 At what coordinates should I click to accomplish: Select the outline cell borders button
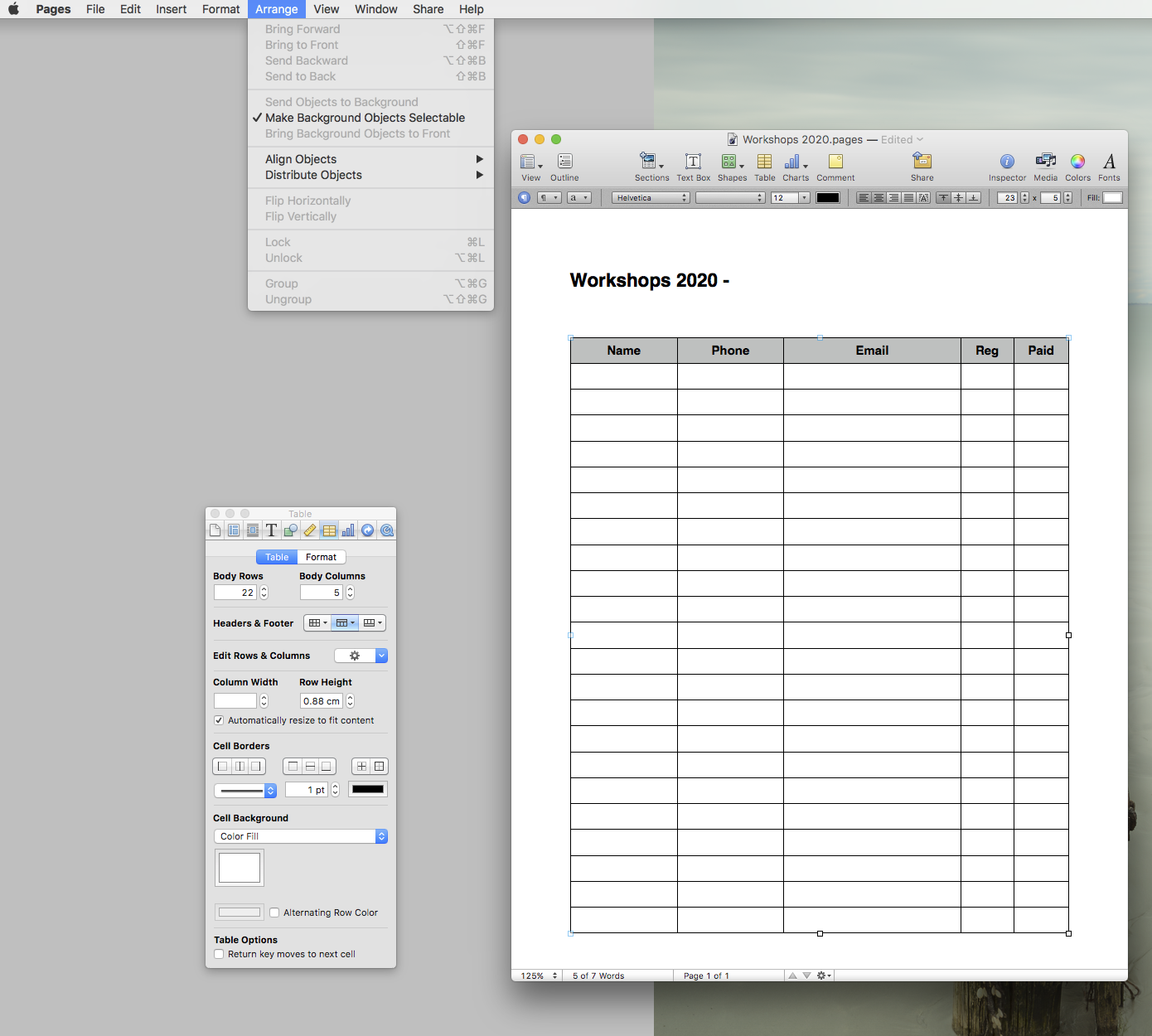(379, 767)
